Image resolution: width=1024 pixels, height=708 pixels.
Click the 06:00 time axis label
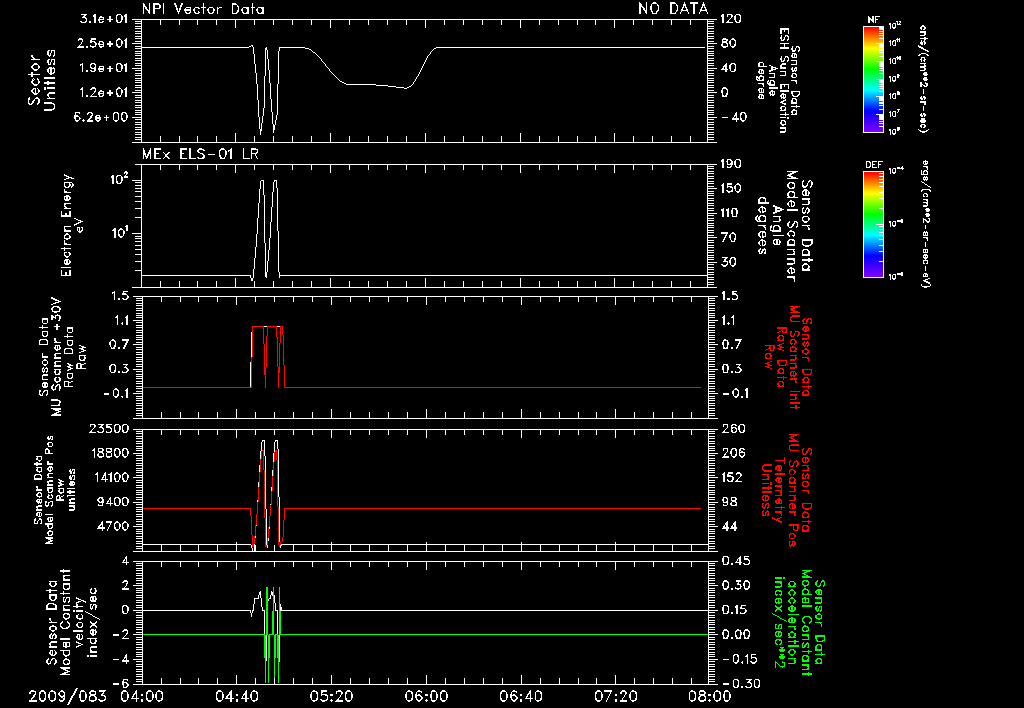click(x=426, y=696)
